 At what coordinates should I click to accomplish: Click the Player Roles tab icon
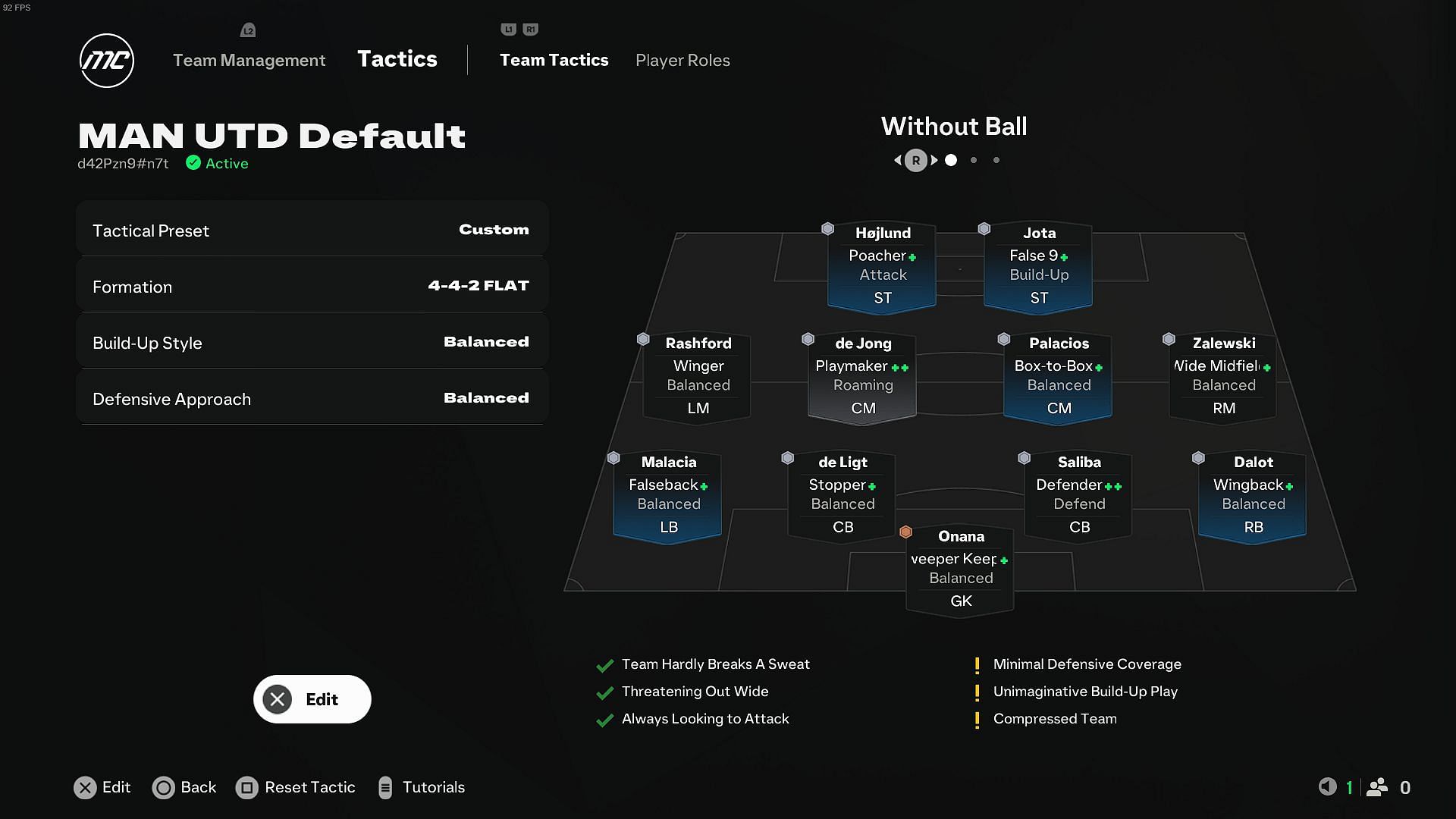pos(683,60)
